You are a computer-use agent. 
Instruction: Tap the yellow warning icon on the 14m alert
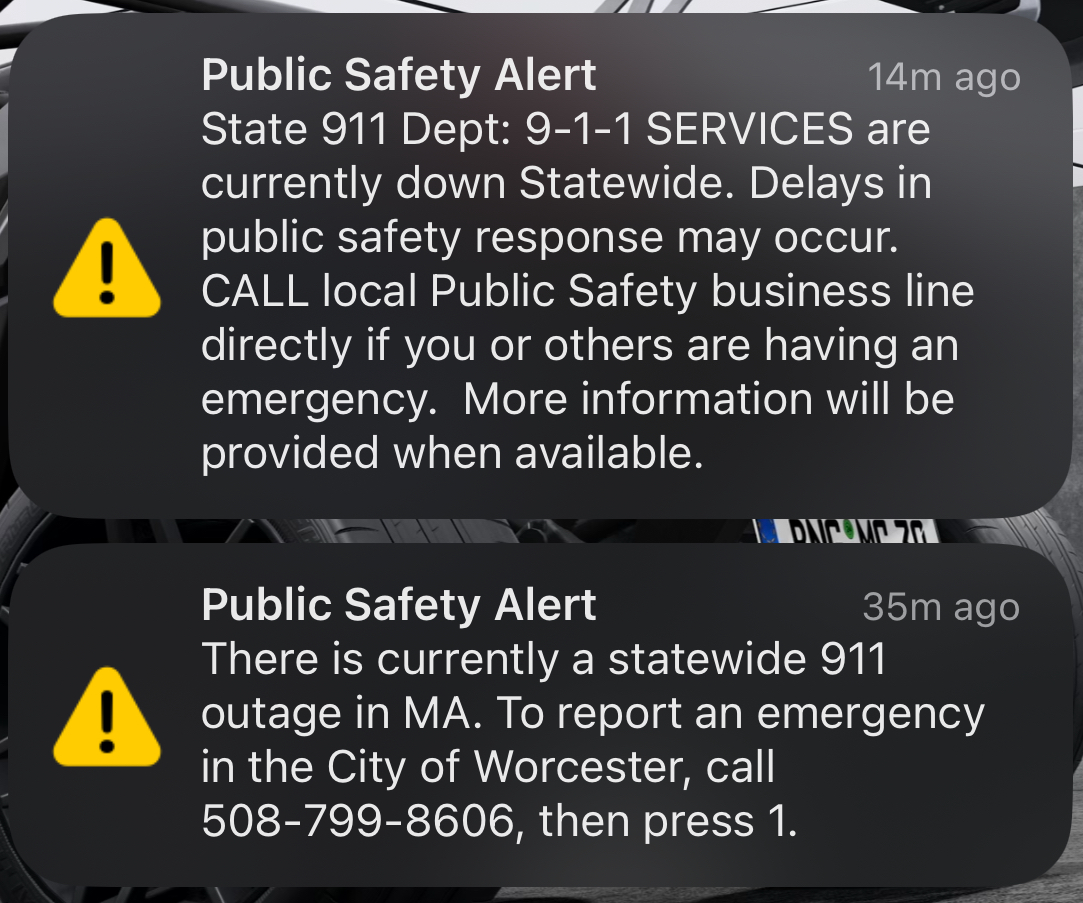(107, 268)
